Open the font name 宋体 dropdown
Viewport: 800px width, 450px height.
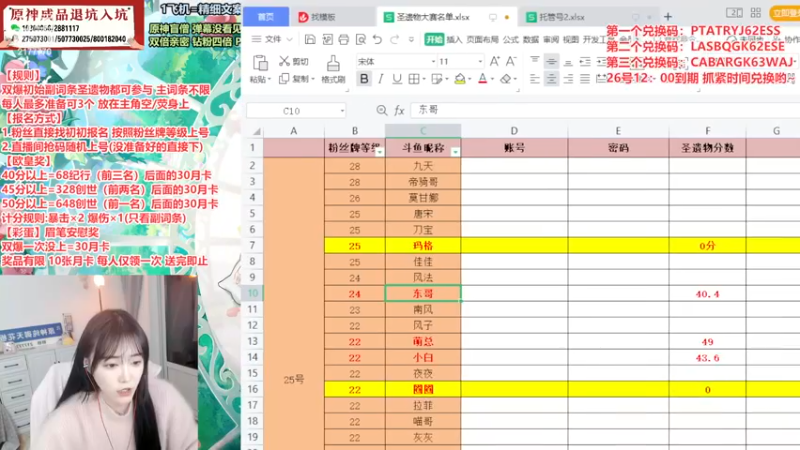pyautogui.click(x=433, y=62)
